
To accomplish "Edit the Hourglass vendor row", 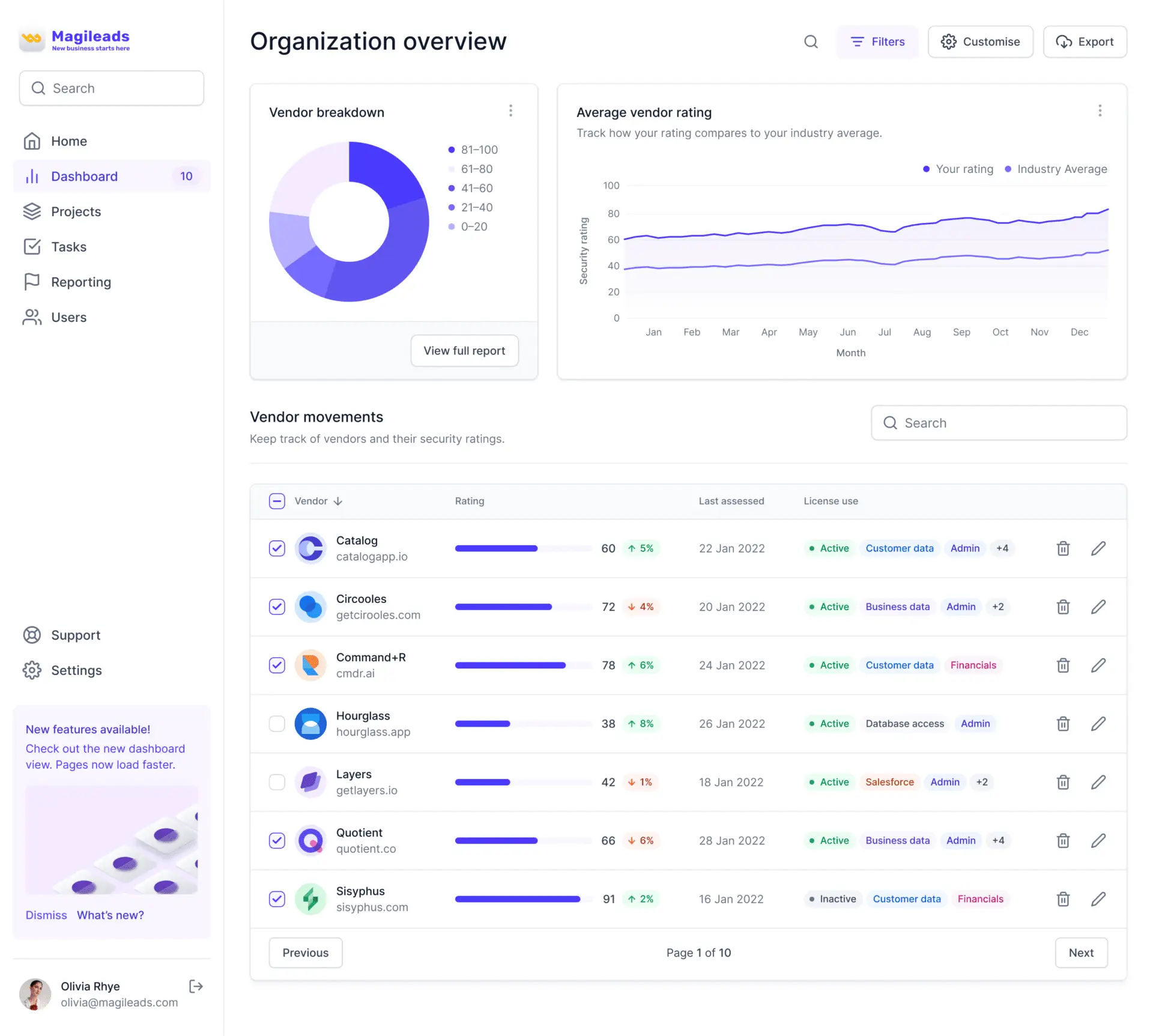I will click(1098, 724).
